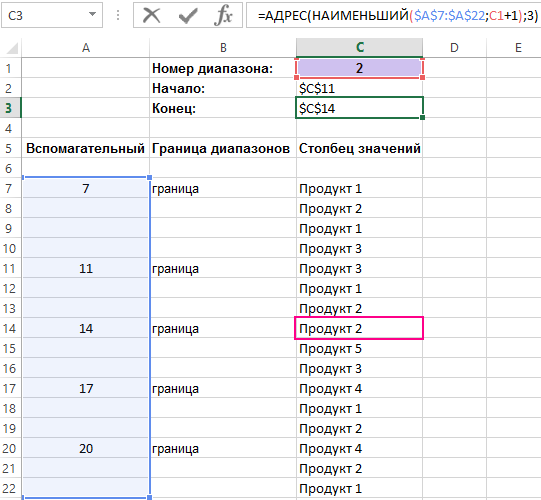Click the fill handle of cell C3
Image resolution: width=541 pixels, height=500 pixels.
click(x=422, y=118)
